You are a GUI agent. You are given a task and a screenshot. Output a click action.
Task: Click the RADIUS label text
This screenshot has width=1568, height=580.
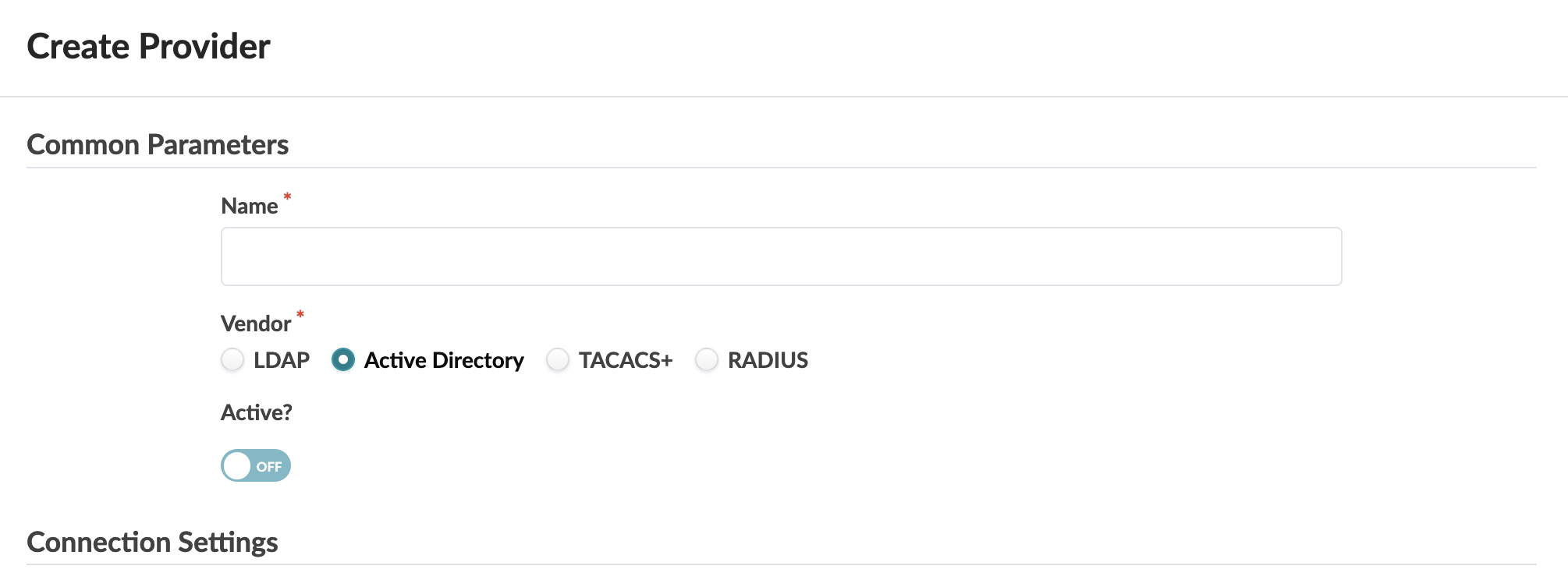pos(768,360)
